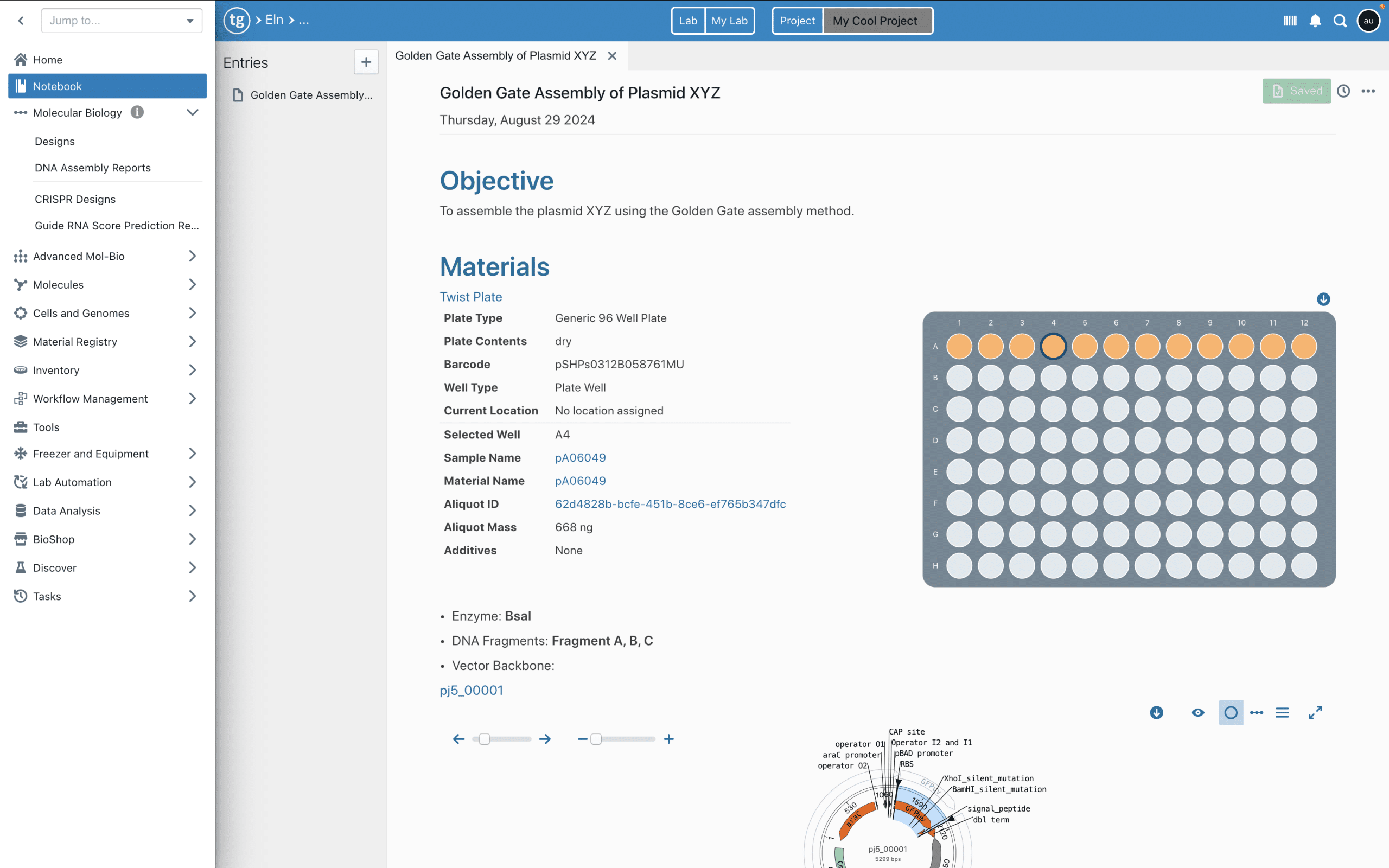The width and height of the screenshot is (1389, 868).
Task: Open the barcode scanner tool
Action: [1290, 20]
